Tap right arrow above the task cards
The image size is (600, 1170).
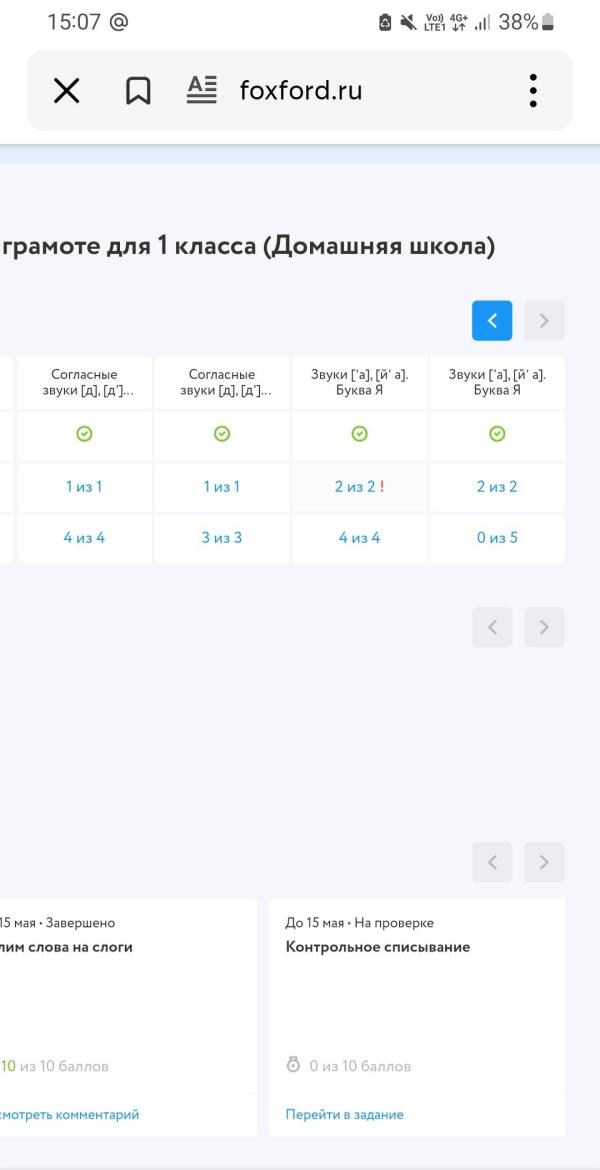pyautogui.click(x=544, y=862)
